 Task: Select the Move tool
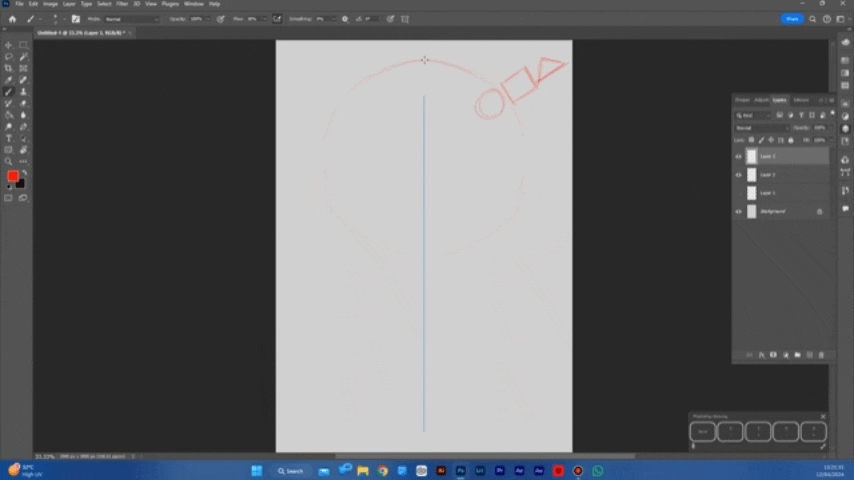pyautogui.click(x=9, y=45)
